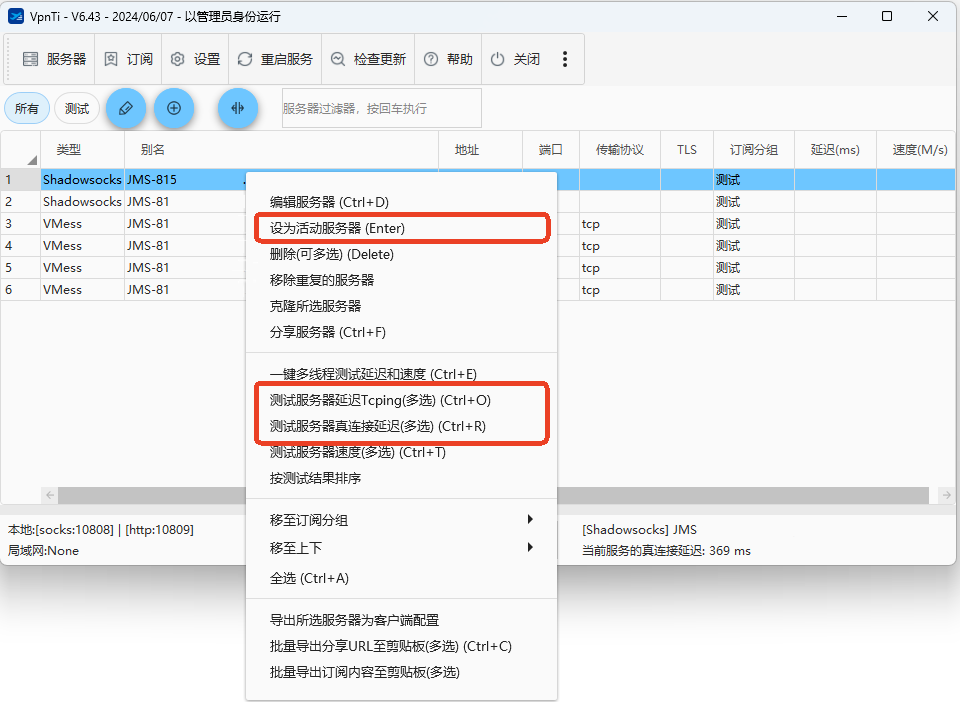Minimize the VpnTi window

(x=842, y=17)
